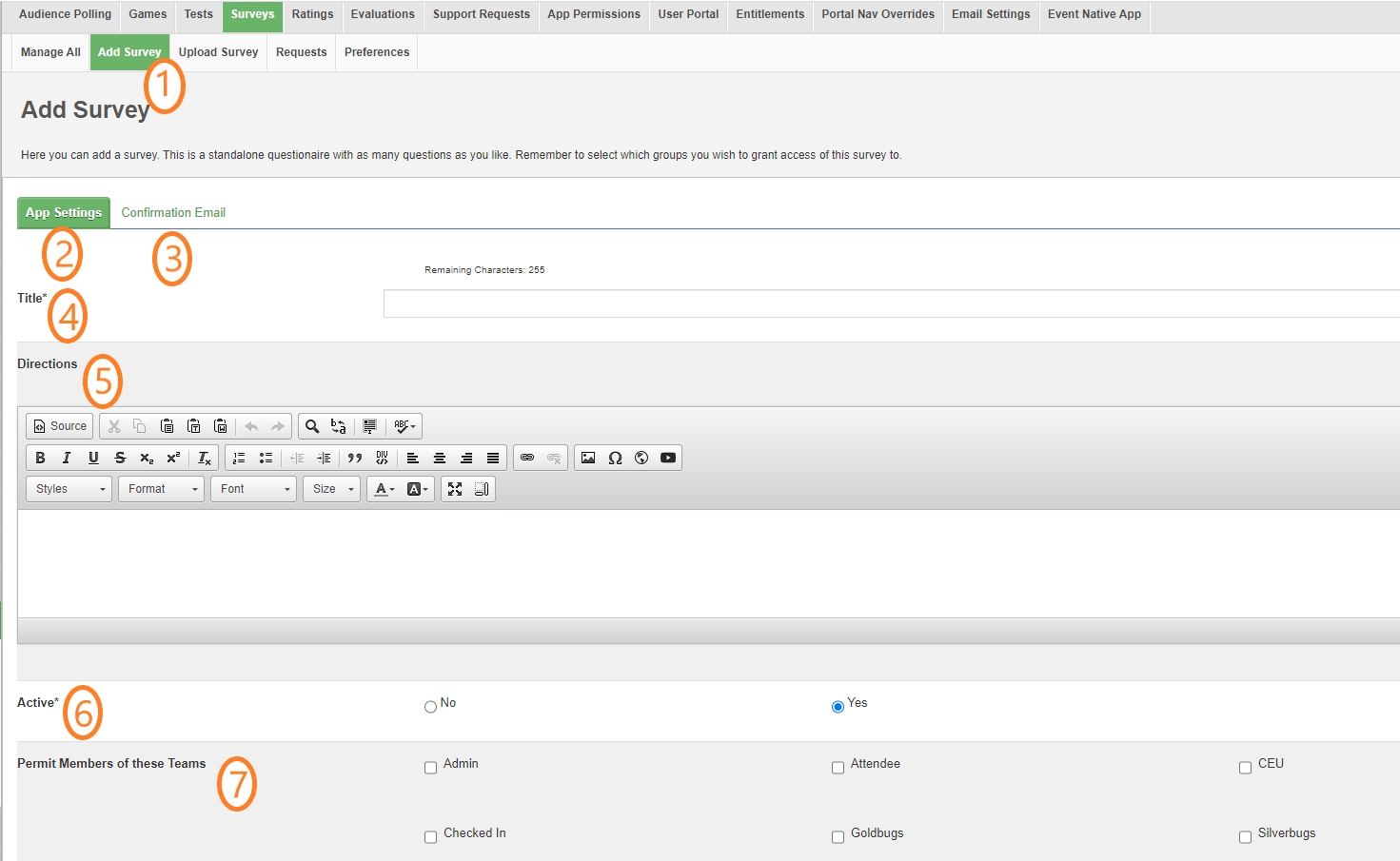Toggle bold formatting in the editor

coord(40,458)
